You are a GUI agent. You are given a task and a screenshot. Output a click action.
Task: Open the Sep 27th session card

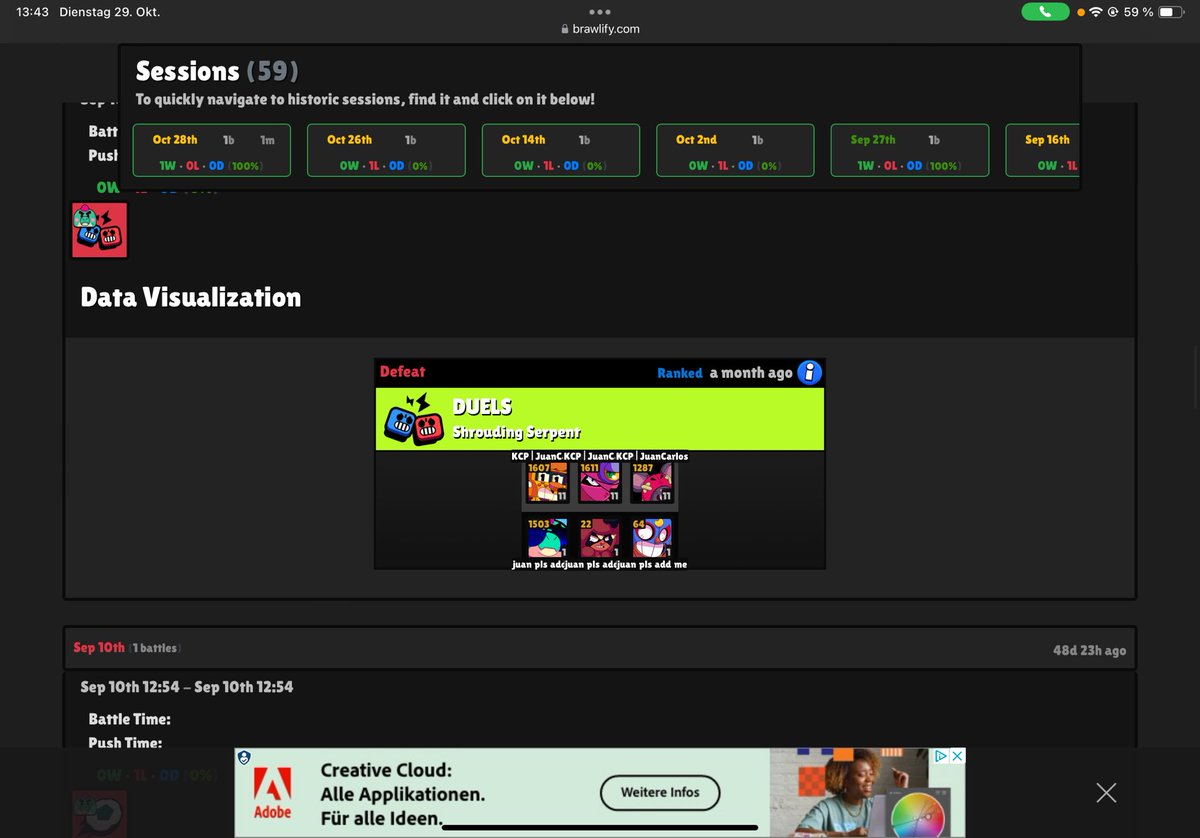tap(910, 151)
